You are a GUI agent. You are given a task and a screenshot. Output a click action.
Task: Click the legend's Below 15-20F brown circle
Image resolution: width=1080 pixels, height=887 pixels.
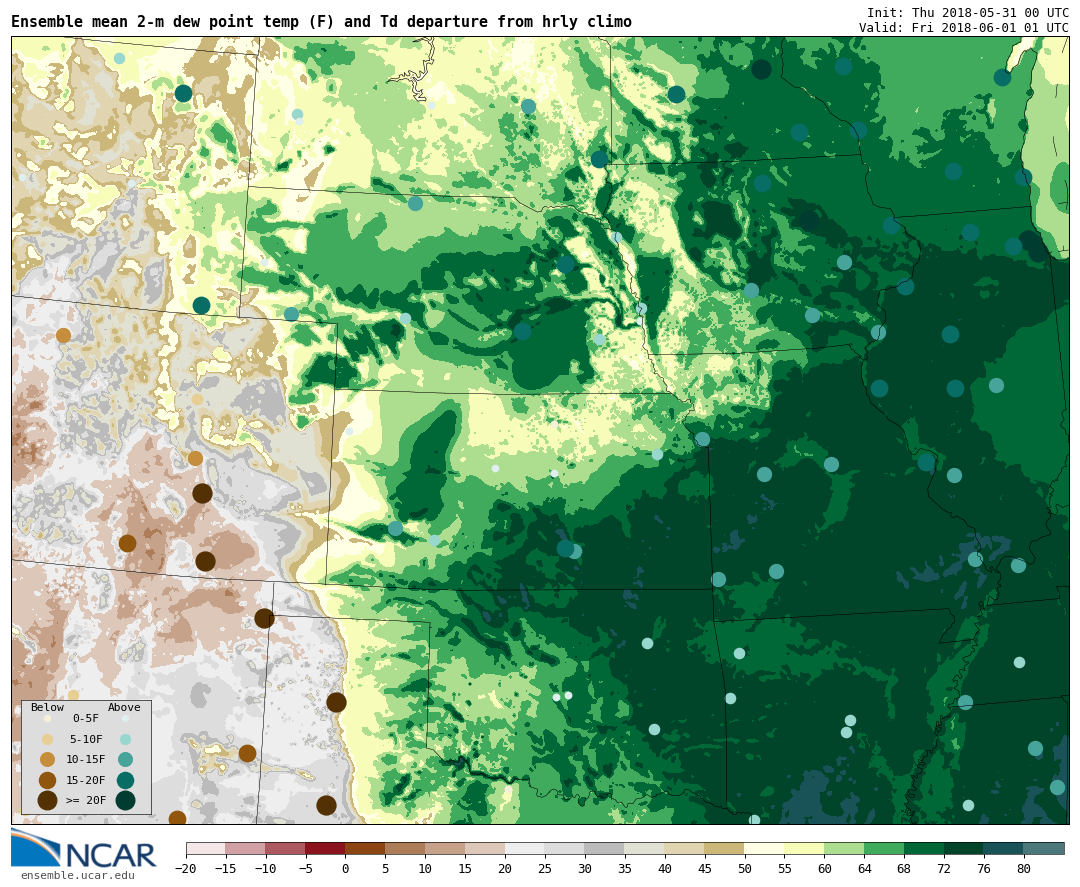[48, 780]
